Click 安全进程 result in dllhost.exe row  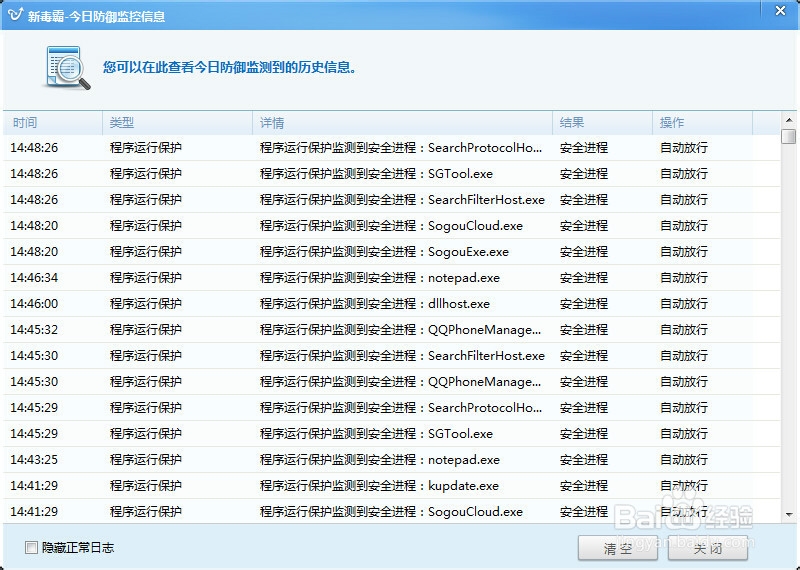click(x=584, y=304)
